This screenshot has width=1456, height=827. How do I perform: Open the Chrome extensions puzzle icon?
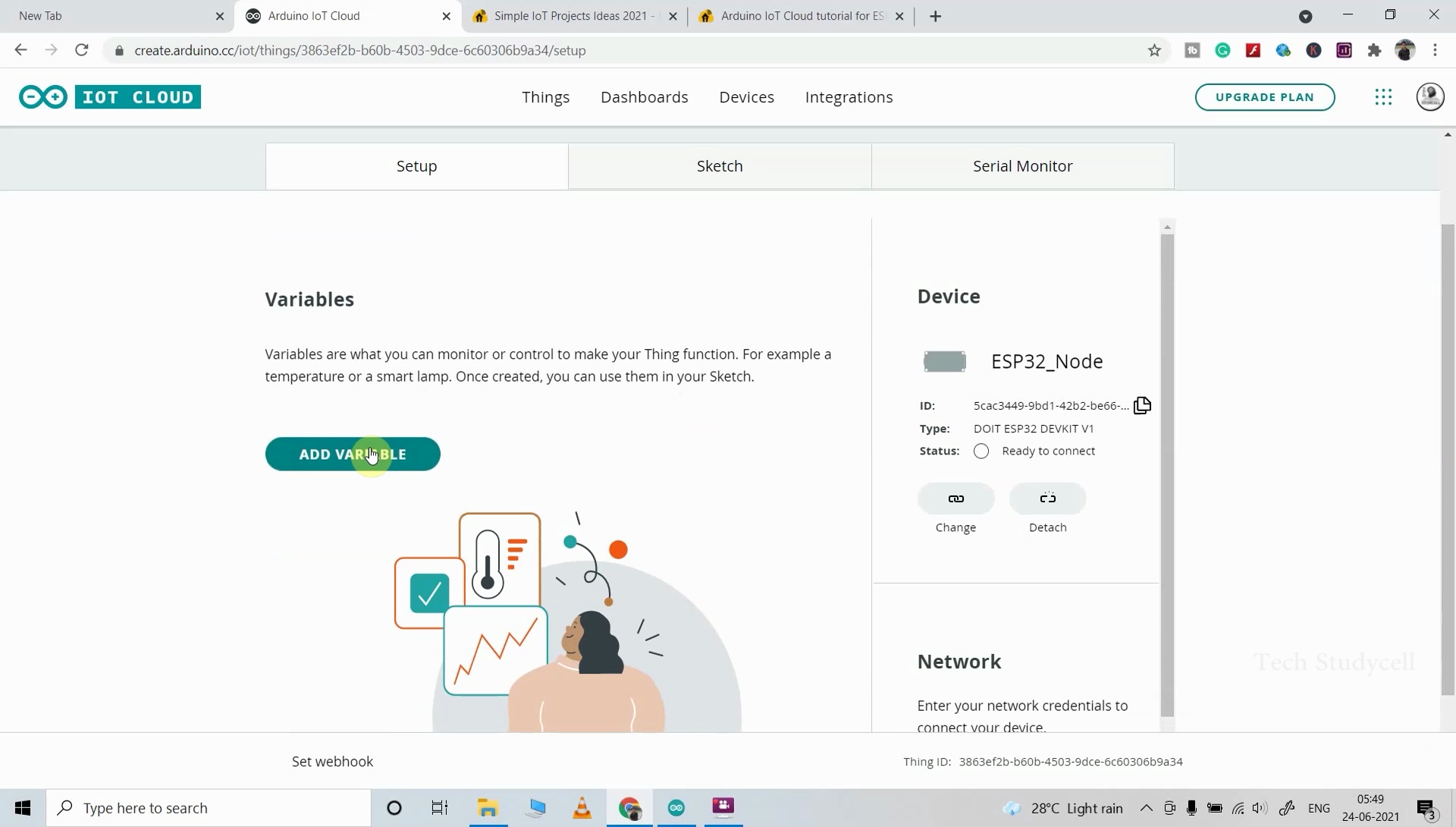click(x=1374, y=51)
